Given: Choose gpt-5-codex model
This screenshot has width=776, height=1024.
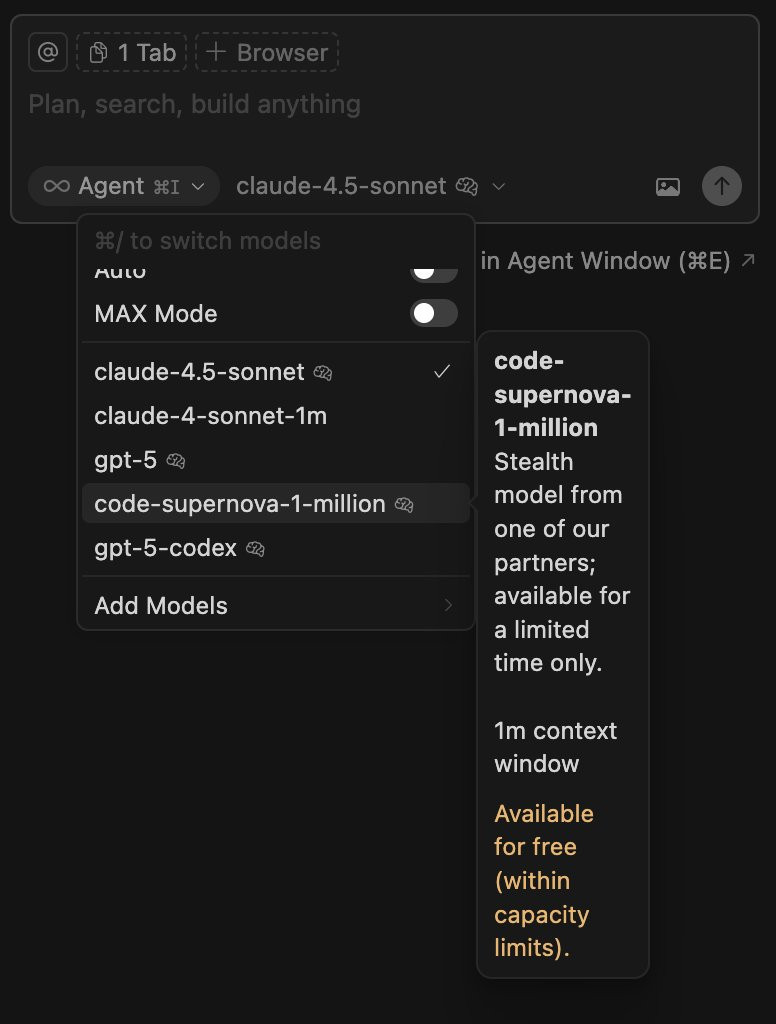Looking at the screenshot, I should [165, 549].
